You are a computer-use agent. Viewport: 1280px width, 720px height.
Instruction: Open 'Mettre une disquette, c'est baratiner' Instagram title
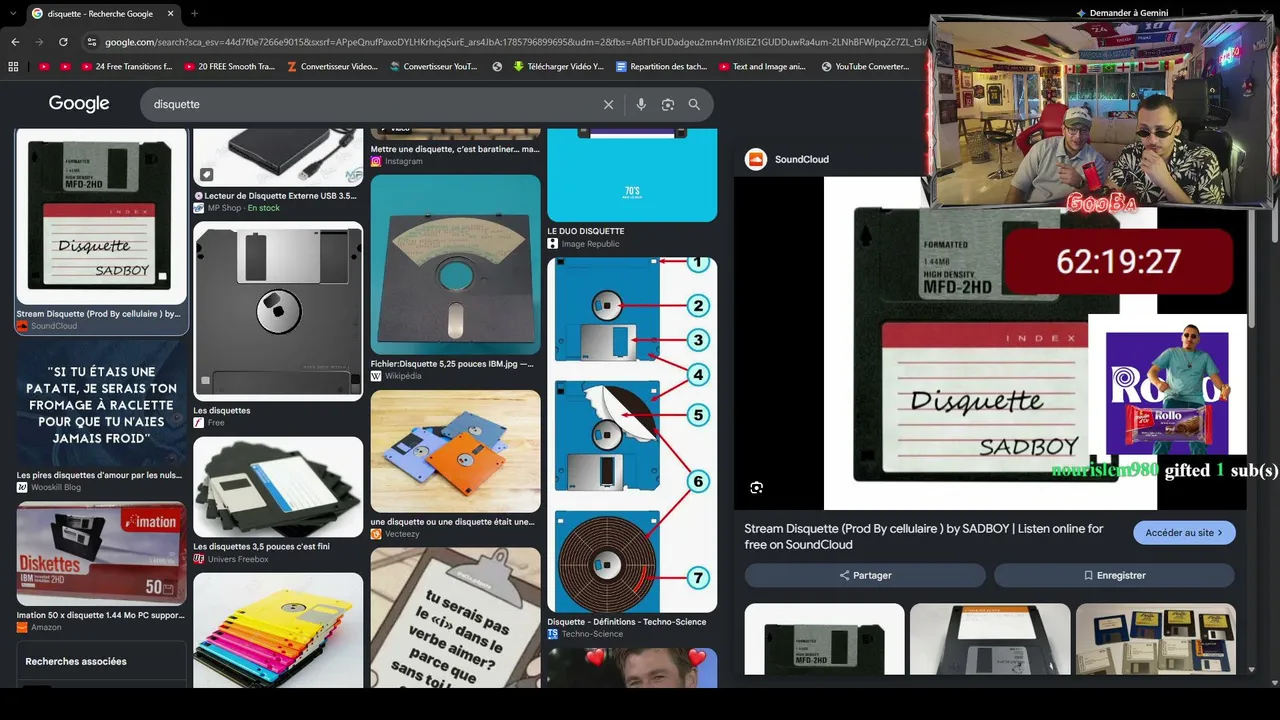click(x=455, y=149)
